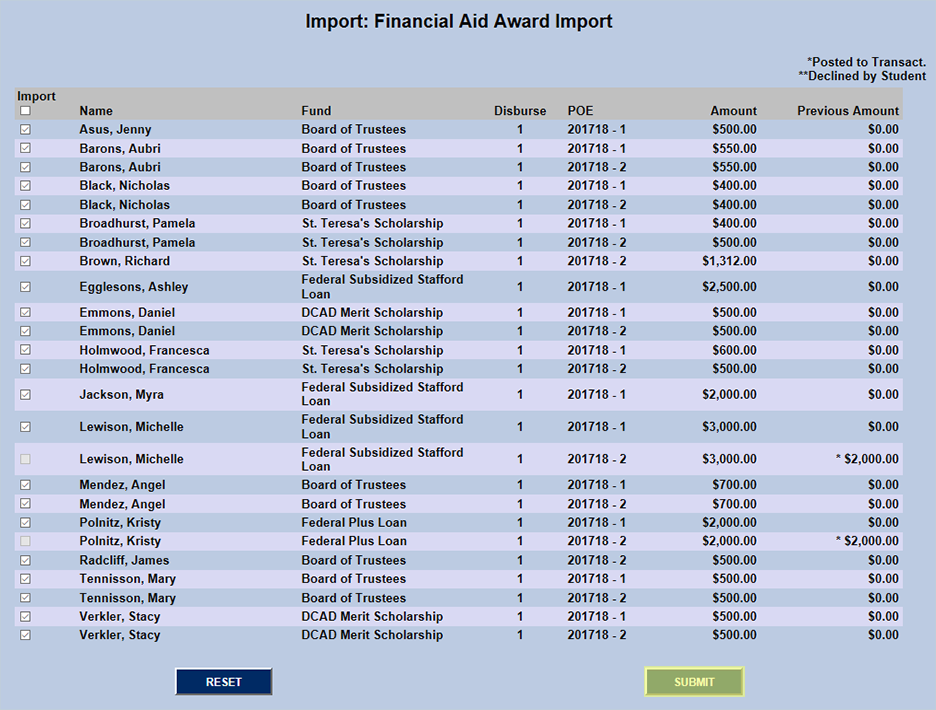The height and width of the screenshot is (710, 936).
Task: Uncheck Mendez, Angel 201718 - 2 checkbox
Action: coord(26,504)
